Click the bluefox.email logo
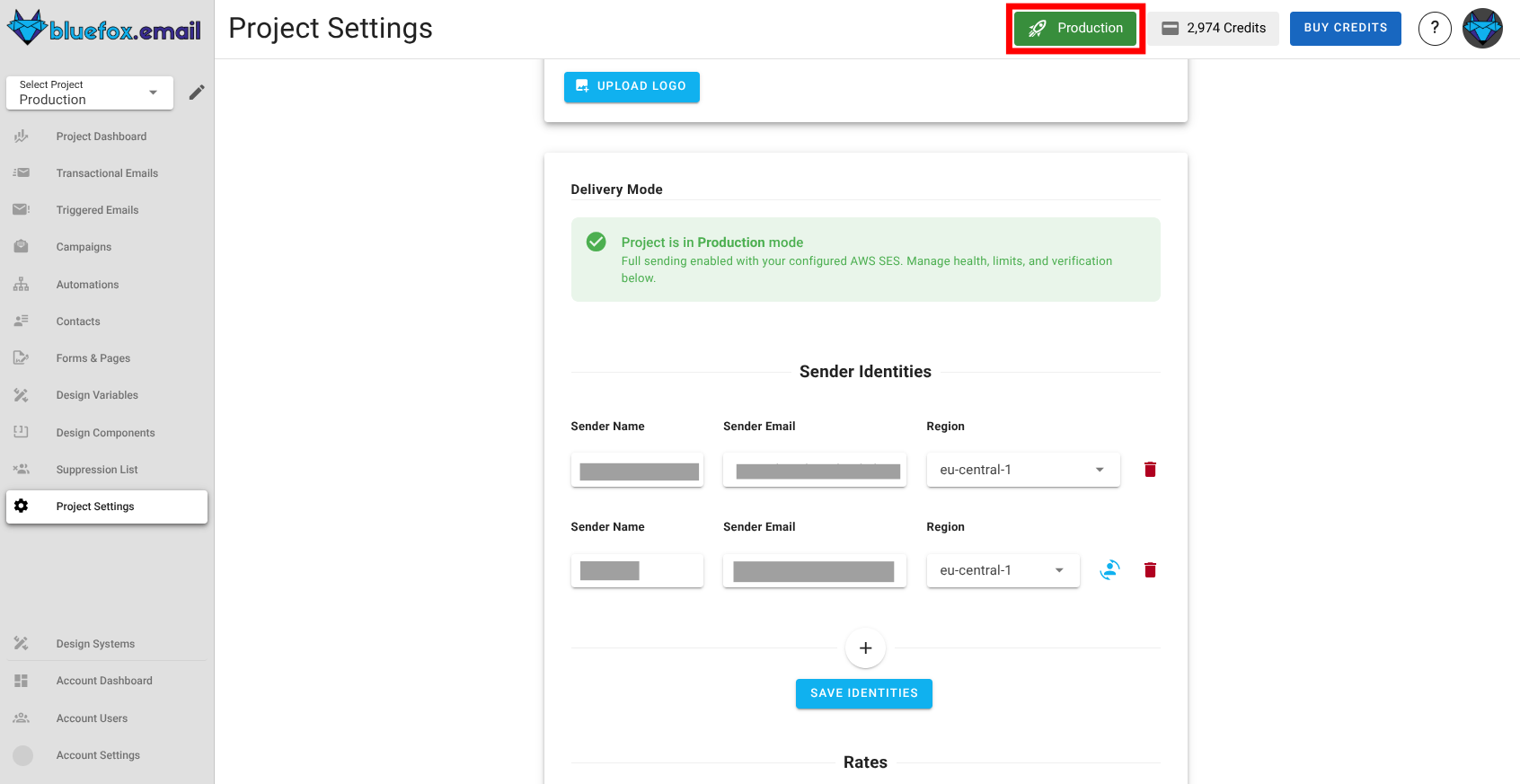The image size is (1520, 784). point(104,29)
